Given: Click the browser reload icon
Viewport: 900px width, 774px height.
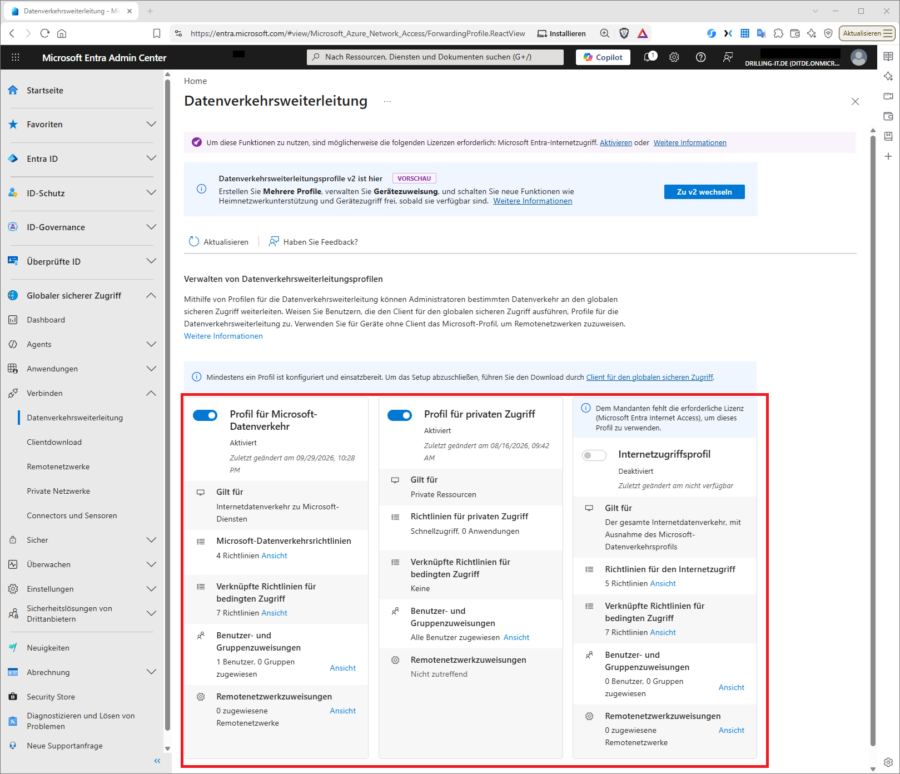Looking at the screenshot, I should (45, 33).
